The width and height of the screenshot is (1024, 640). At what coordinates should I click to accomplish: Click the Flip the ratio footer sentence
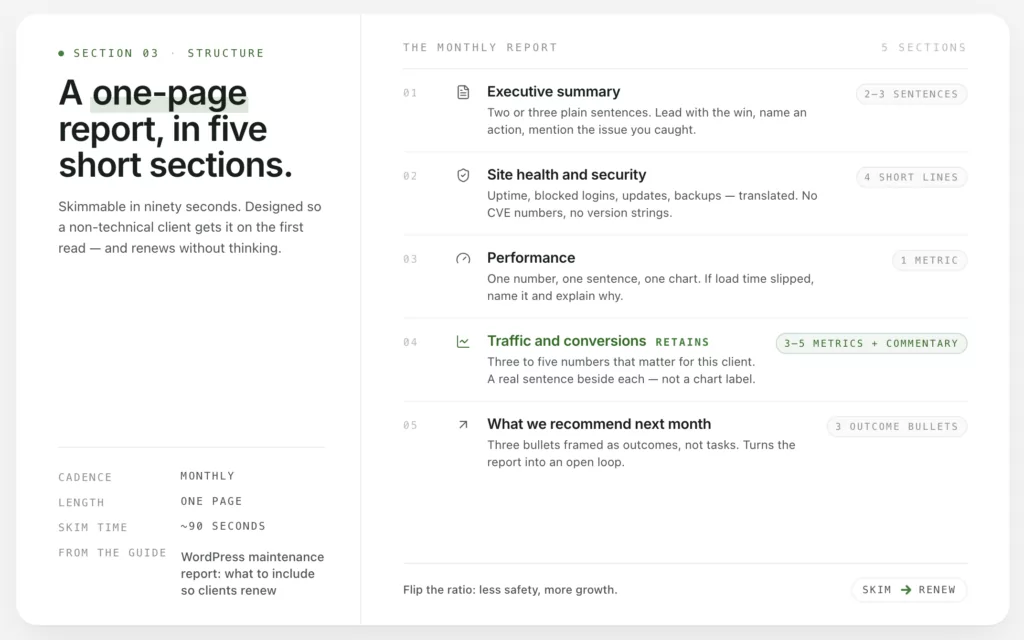pos(510,590)
